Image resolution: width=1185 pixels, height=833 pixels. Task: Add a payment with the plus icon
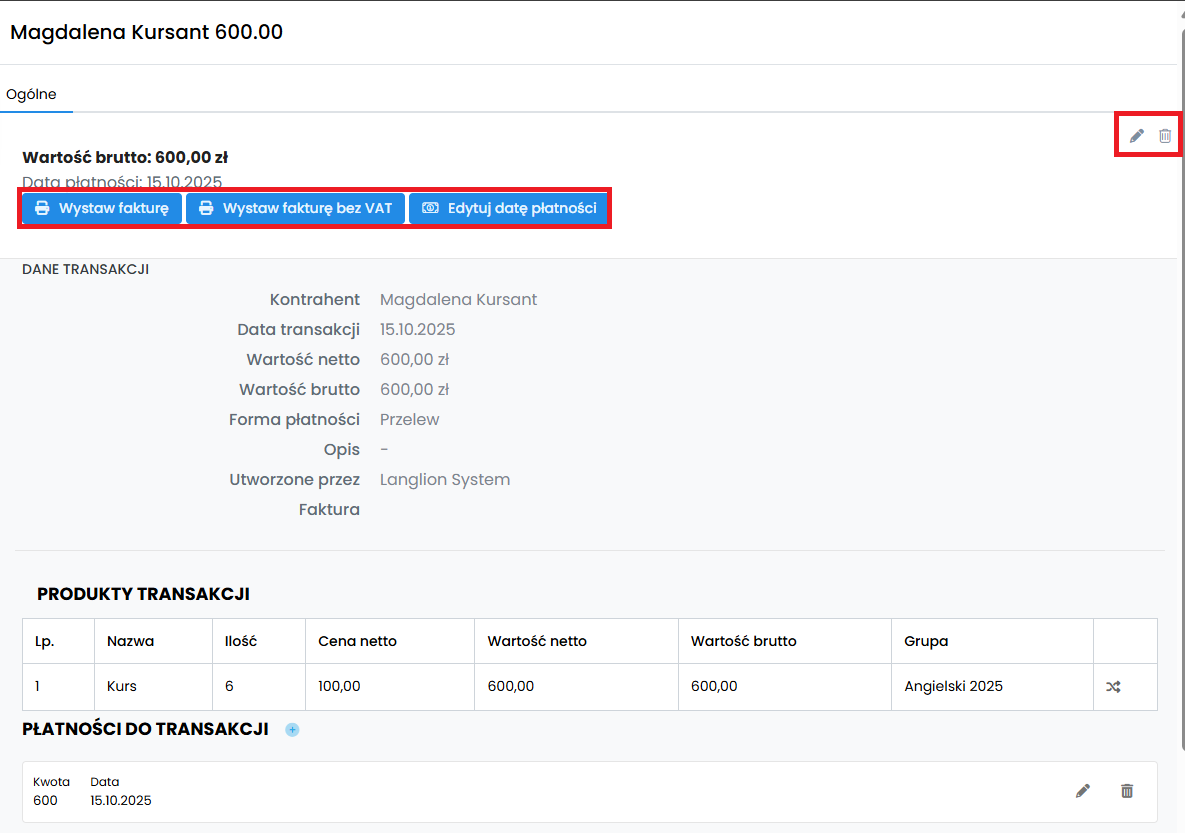292,730
